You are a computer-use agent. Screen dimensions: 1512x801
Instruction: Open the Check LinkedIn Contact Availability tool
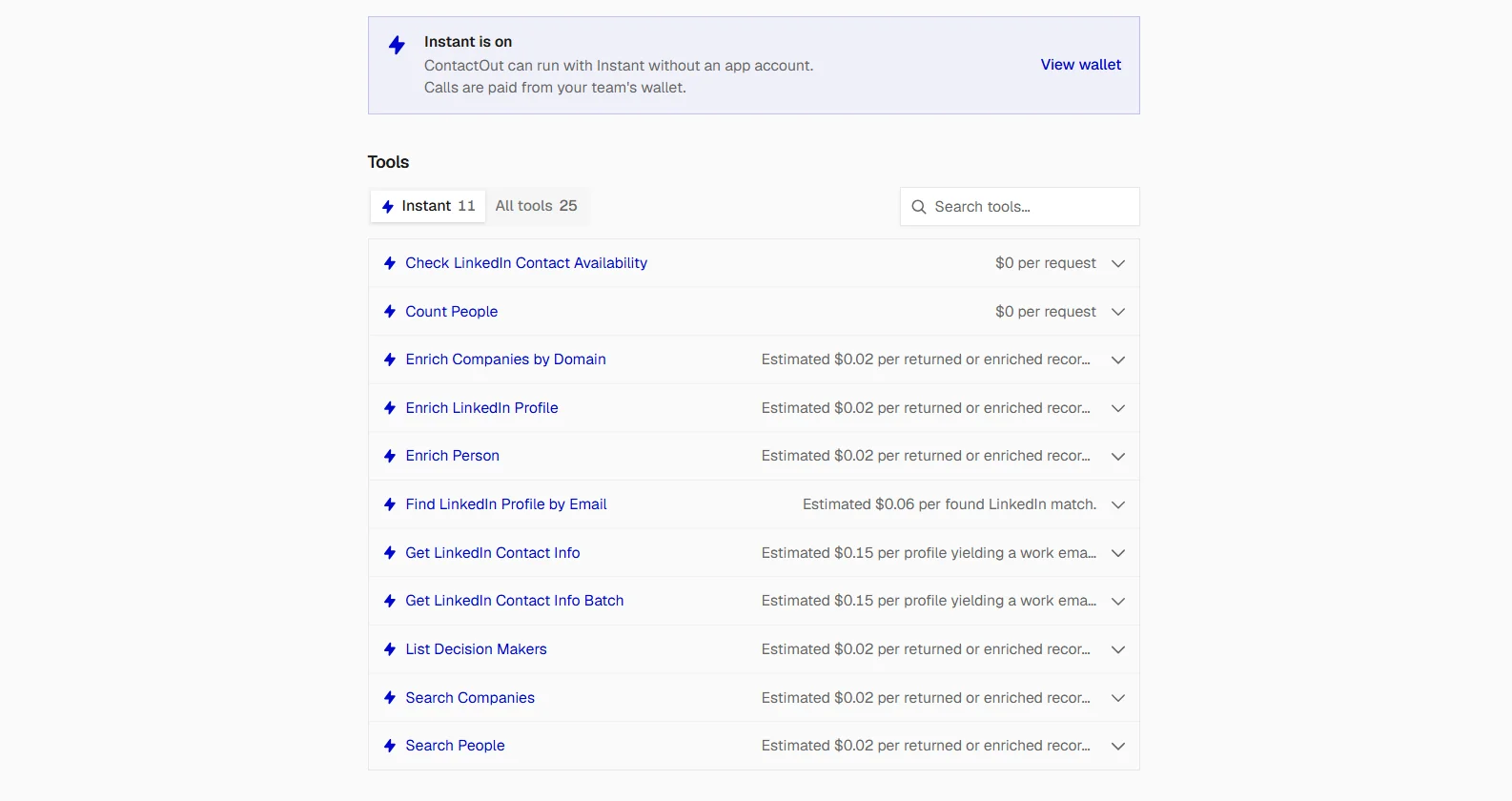[526, 263]
